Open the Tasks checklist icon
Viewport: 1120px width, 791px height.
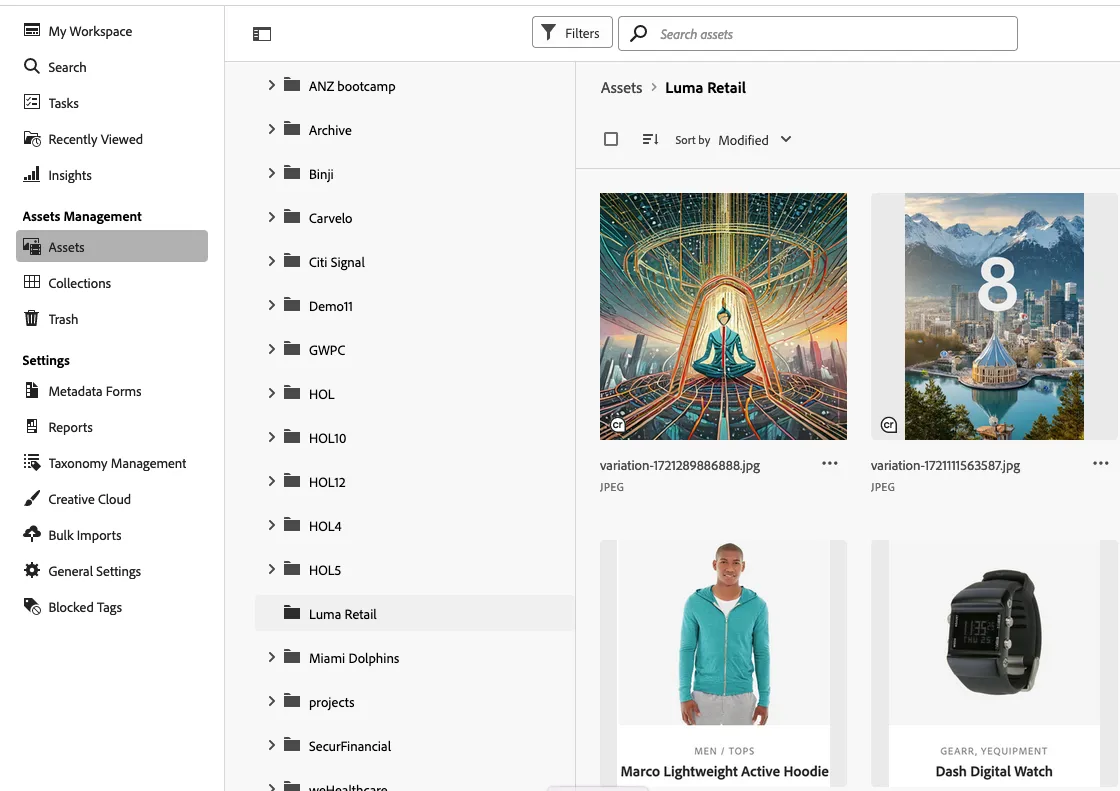[x=31, y=102]
